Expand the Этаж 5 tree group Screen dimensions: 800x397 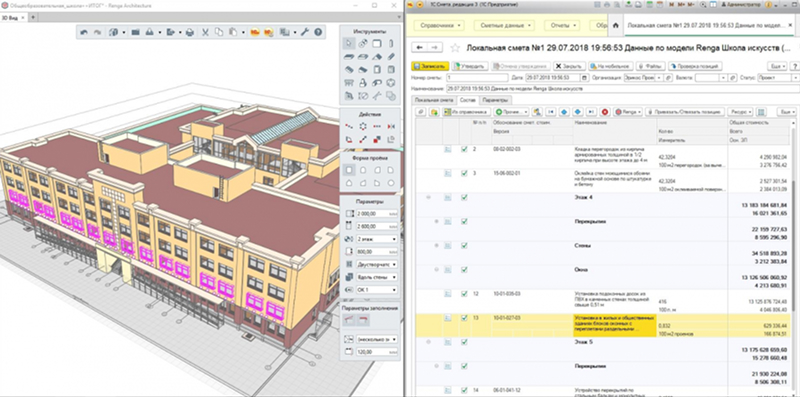(x=429, y=342)
